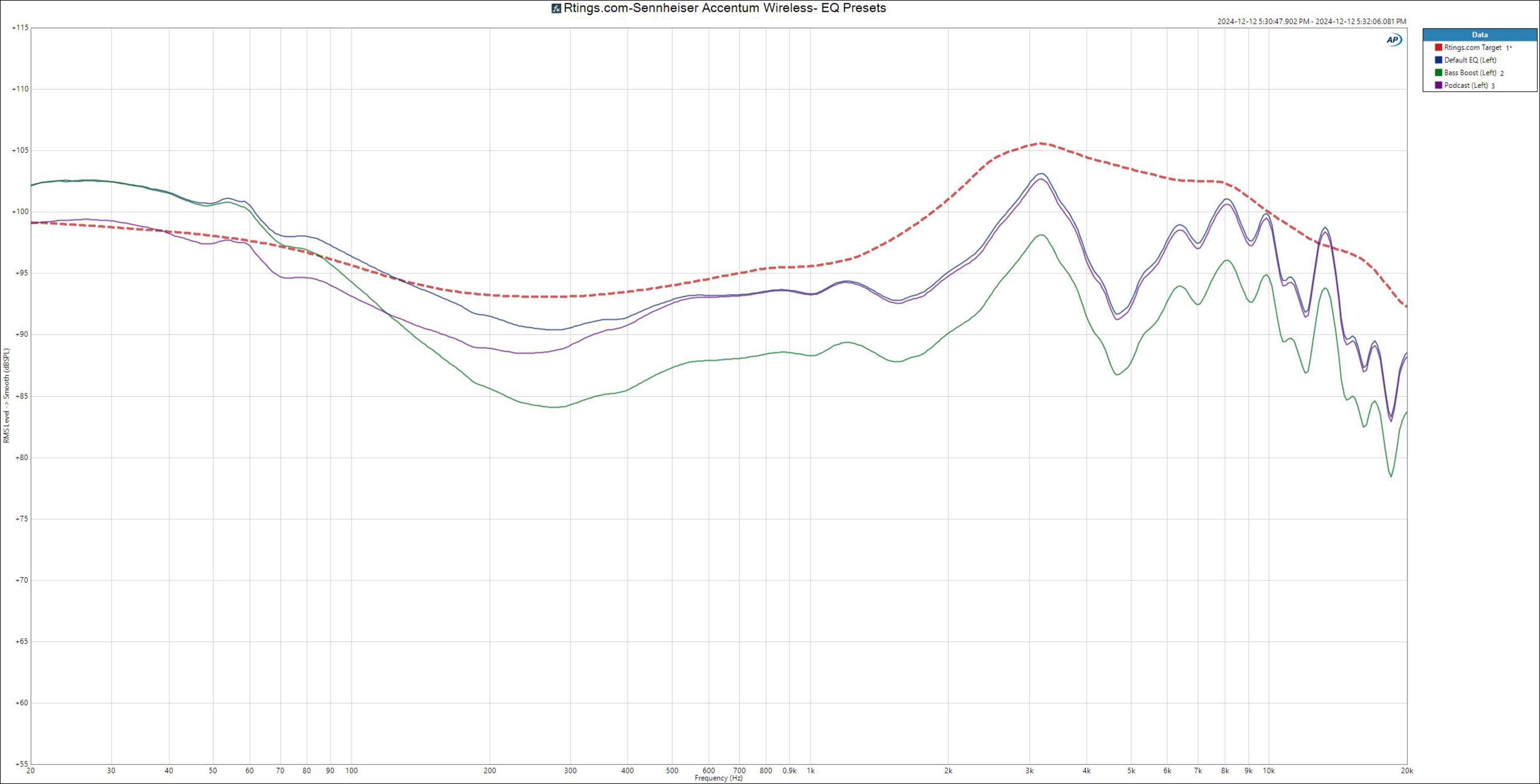Click the +115 tick on the Y axis
Image resolution: width=1540 pixels, height=784 pixels.
click(x=20, y=28)
